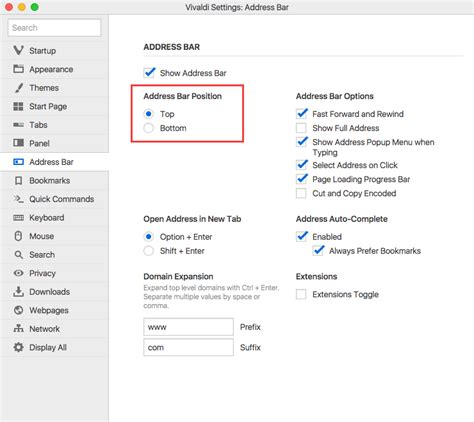The width and height of the screenshot is (474, 422).
Task: Open the Panel settings section
Action: coord(39,143)
